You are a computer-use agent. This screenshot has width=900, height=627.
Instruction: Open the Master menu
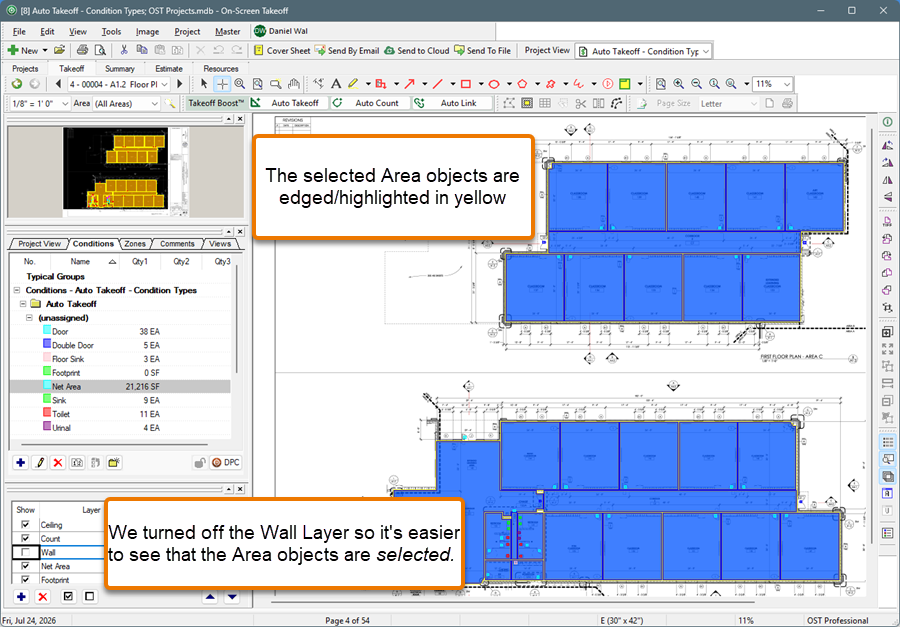227,32
